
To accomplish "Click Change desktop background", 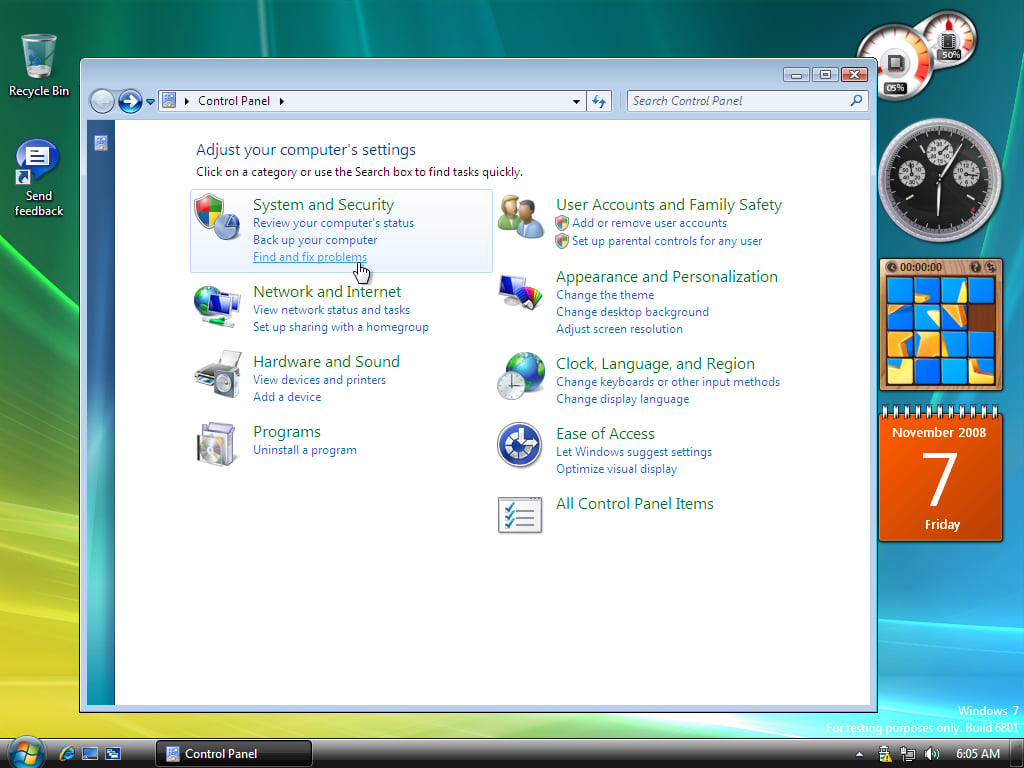I will [x=632, y=312].
